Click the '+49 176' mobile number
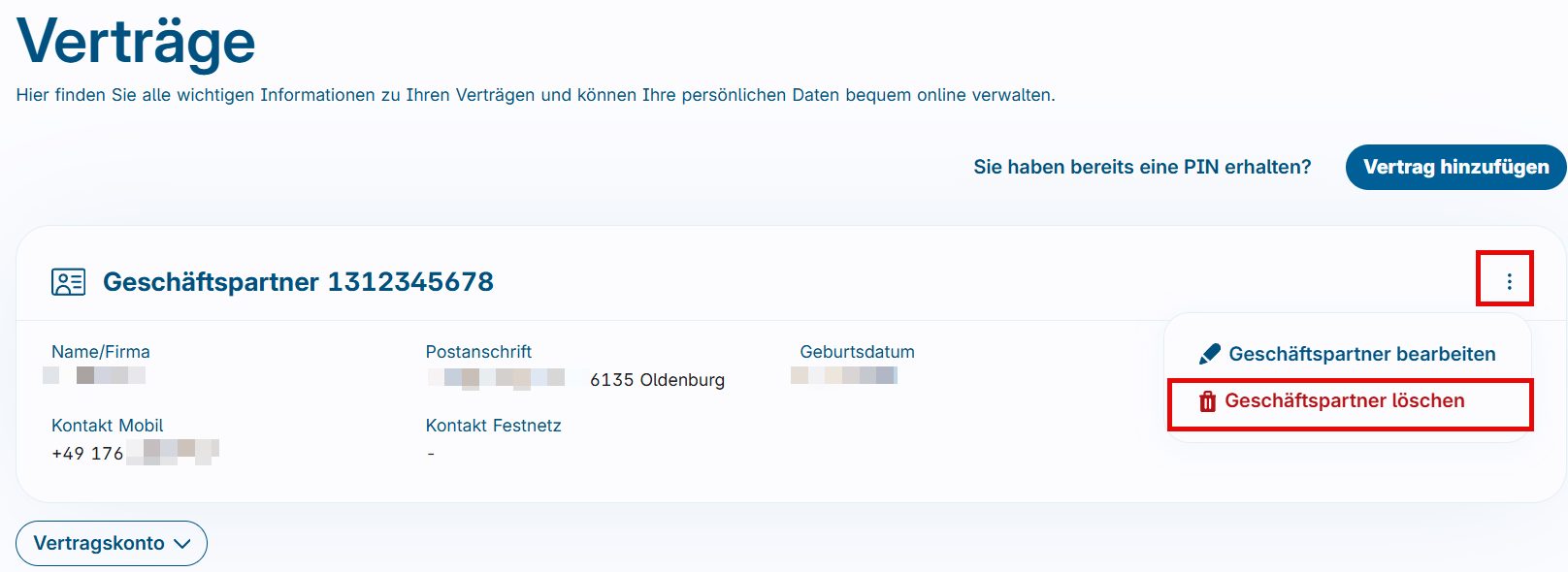This screenshot has height=572, width=1568. pos(87,454)
